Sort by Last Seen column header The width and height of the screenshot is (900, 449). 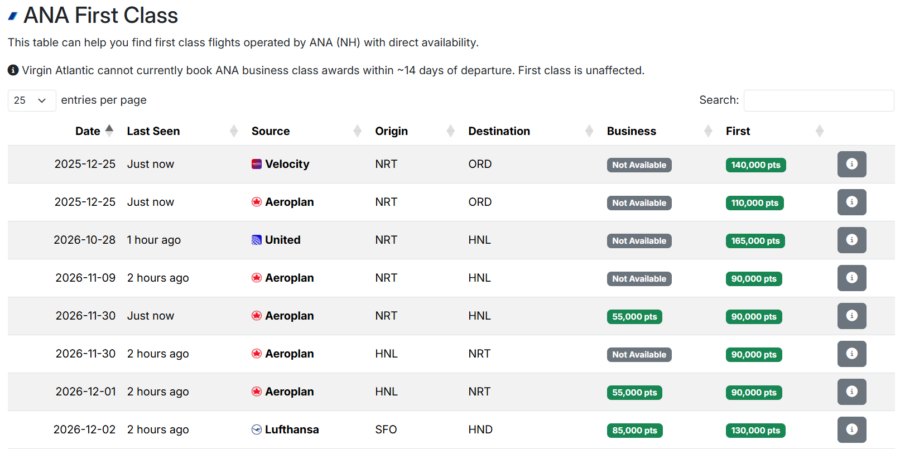[x=153, y=131]
